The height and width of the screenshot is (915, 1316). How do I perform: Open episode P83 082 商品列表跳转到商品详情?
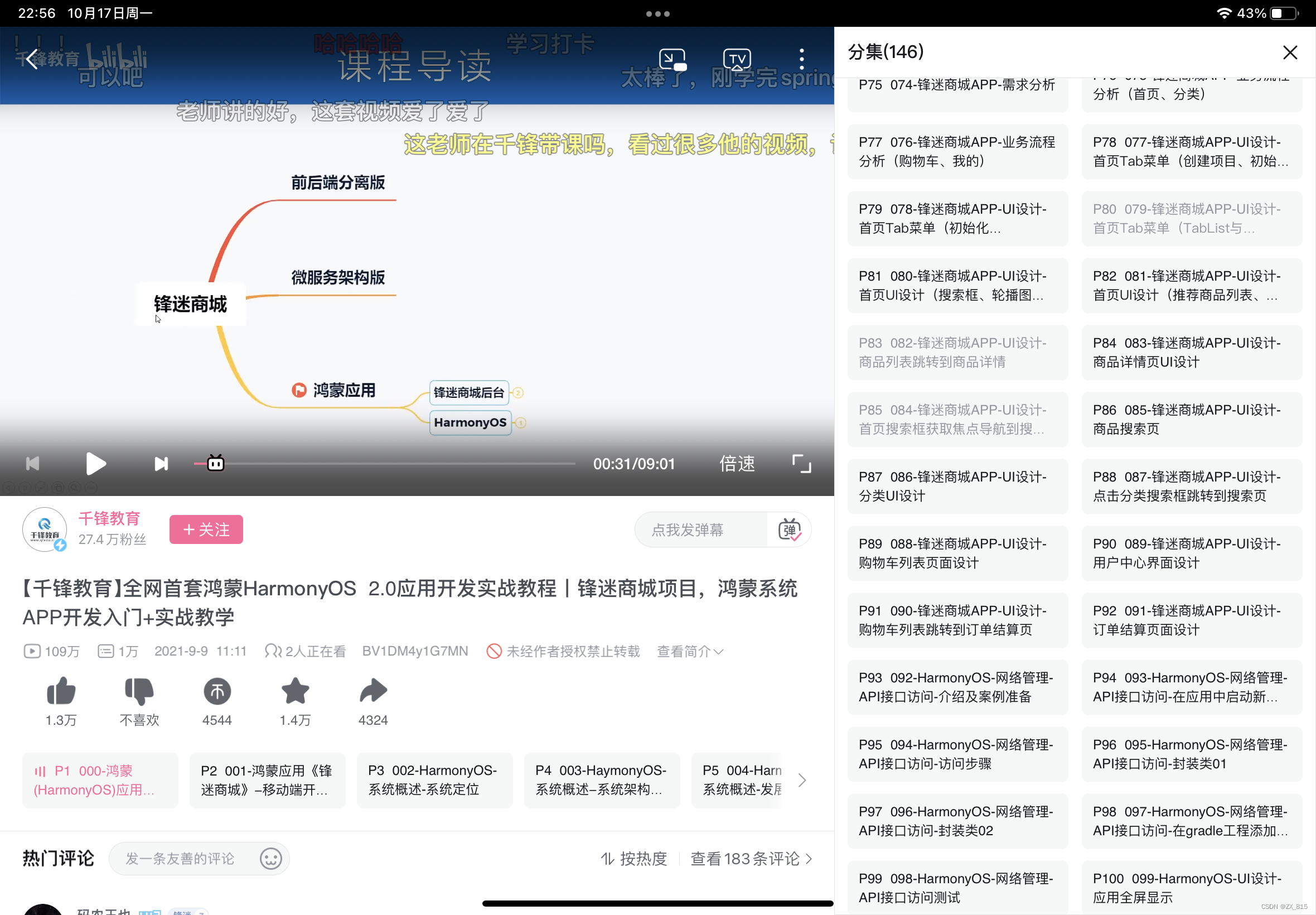tap(957, 353)
